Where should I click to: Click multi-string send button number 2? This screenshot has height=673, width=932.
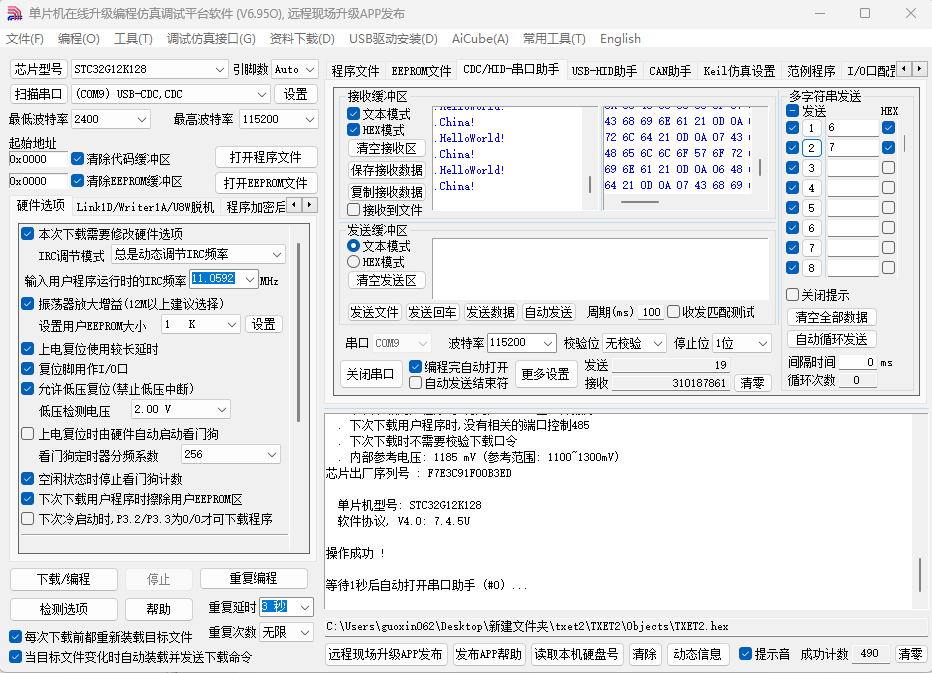(x=811, y=147)
